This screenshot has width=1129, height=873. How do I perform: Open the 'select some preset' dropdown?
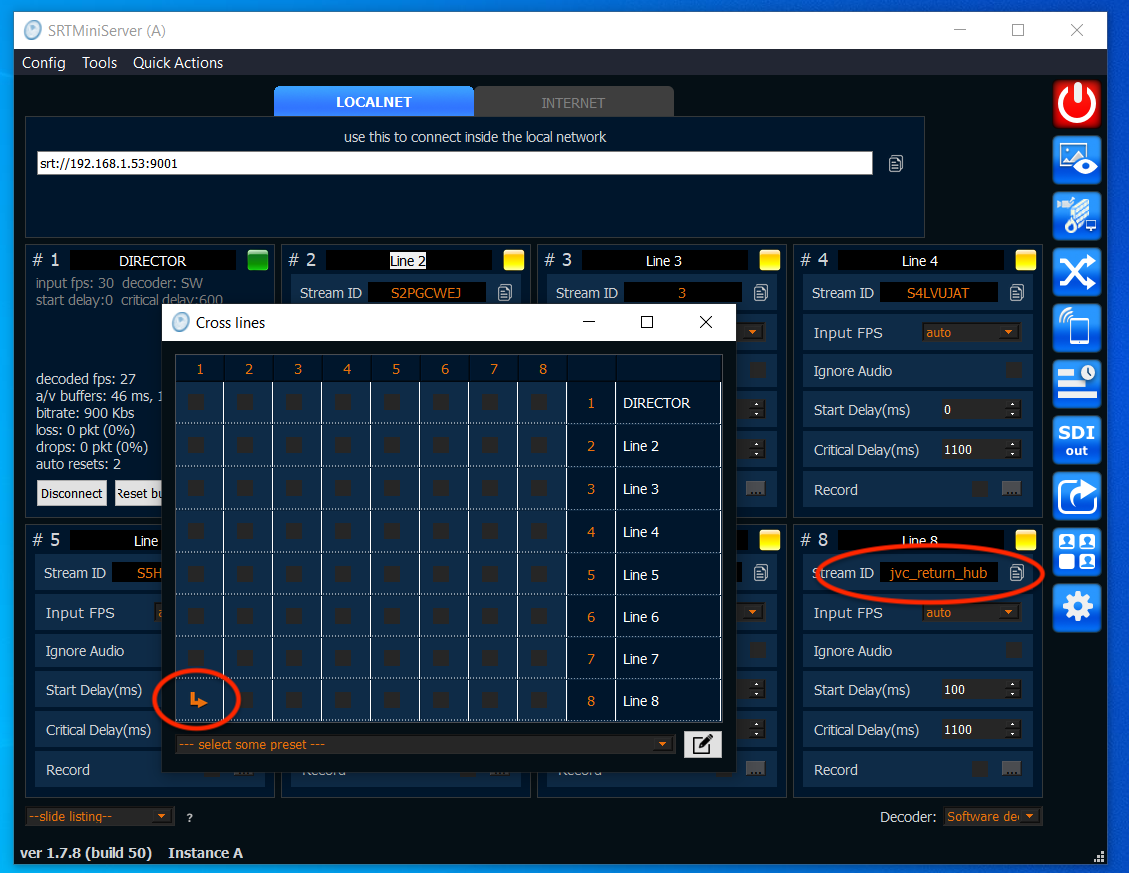click(424, 745)
